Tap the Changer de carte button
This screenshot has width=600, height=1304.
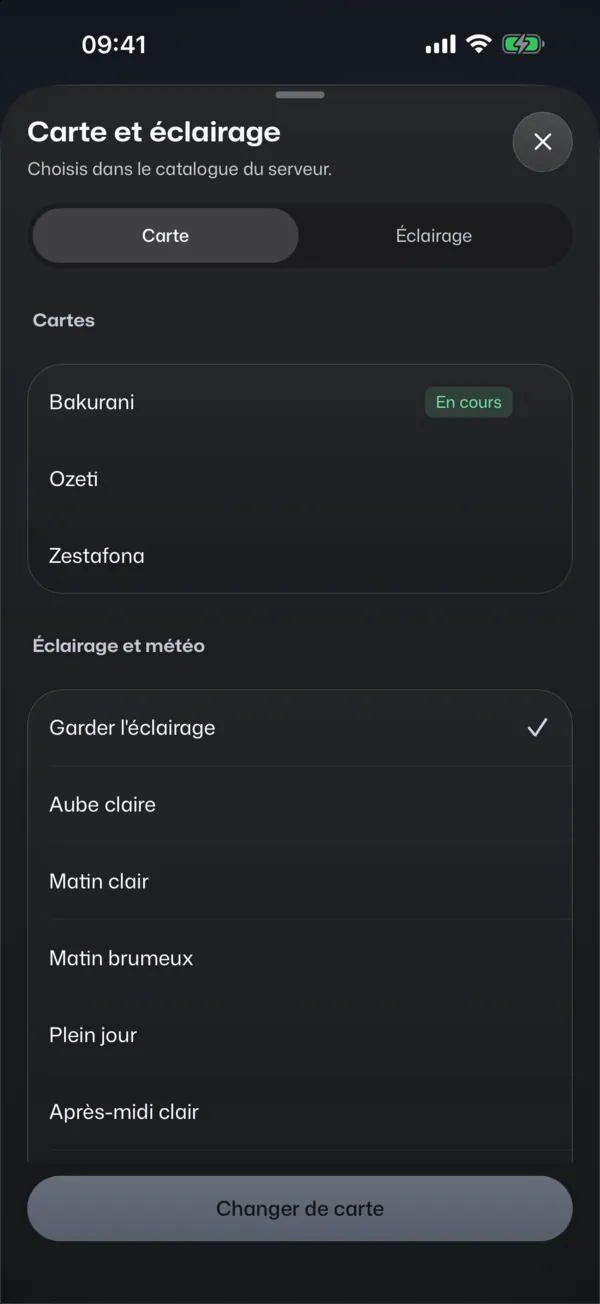point(300,1208)
